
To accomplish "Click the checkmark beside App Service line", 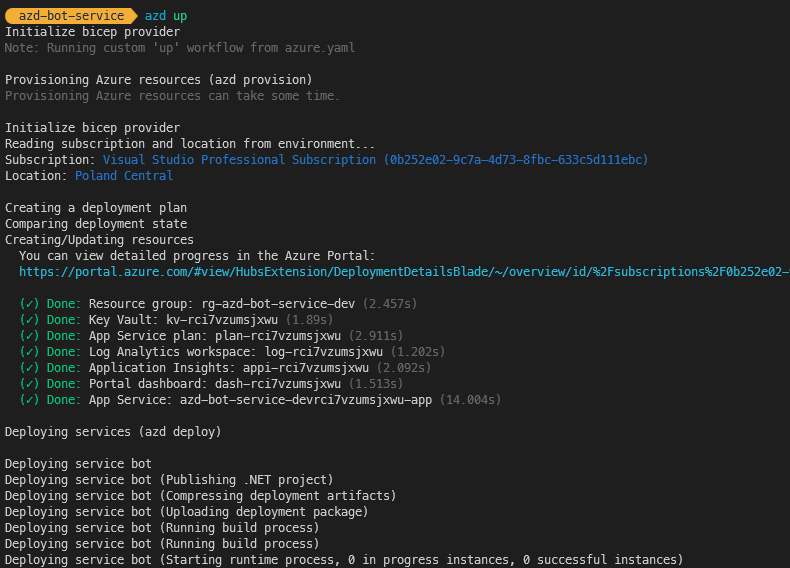I will pos(29,400).
